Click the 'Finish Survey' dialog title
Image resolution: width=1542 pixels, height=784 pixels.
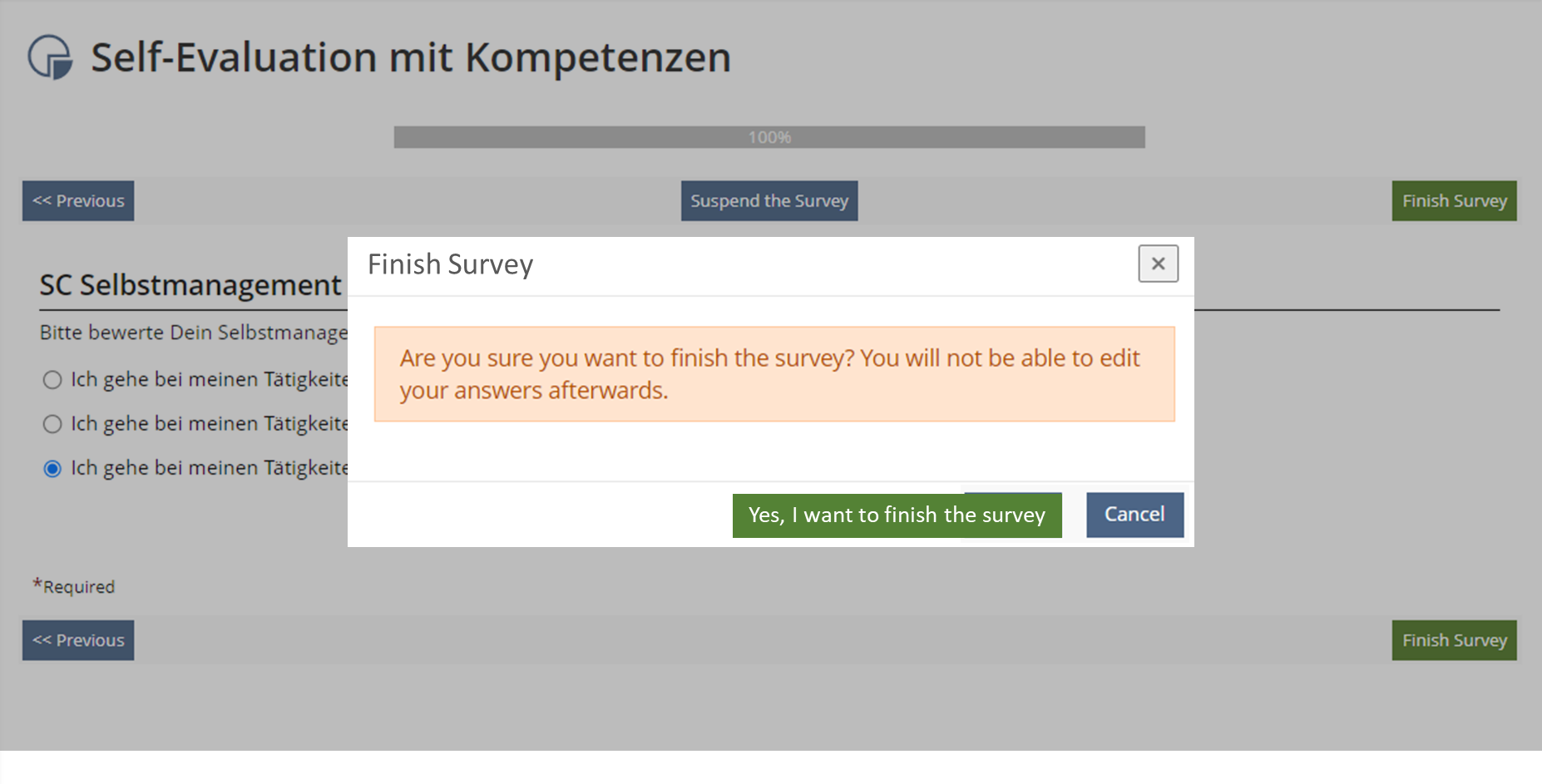pos(450,264)
